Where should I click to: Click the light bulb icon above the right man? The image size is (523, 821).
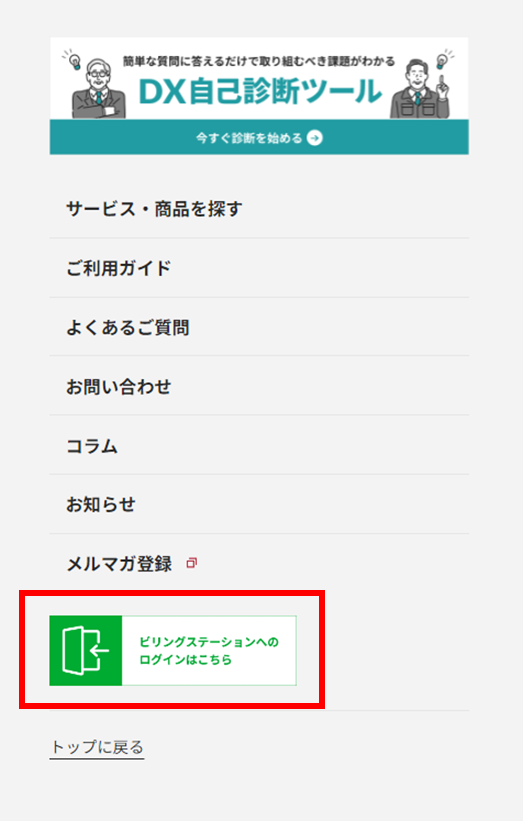point(443,59)
